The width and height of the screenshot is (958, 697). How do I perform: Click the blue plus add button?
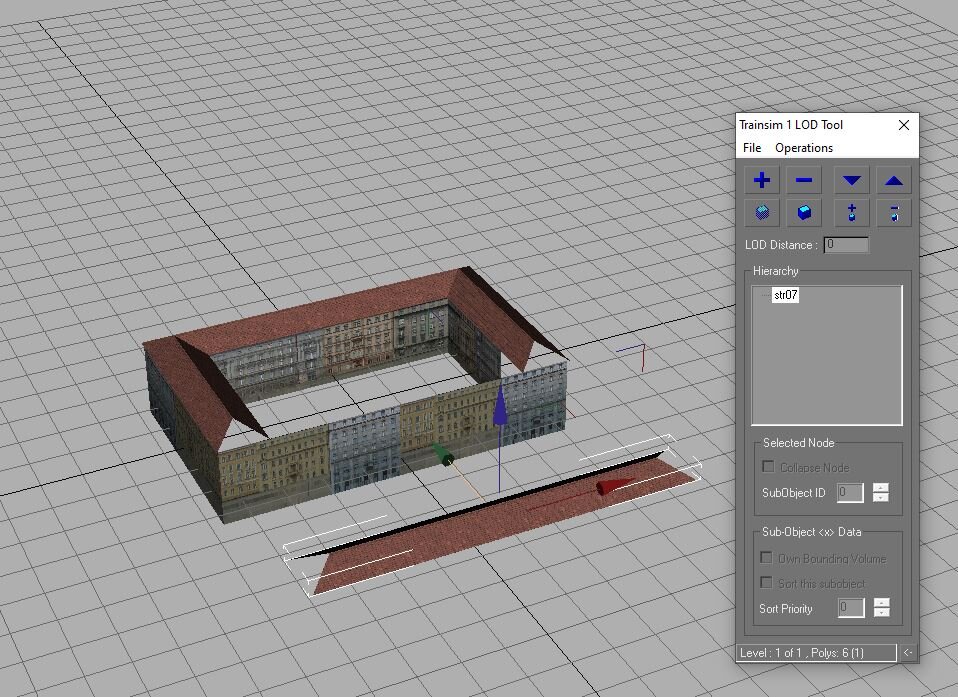click(762, 180)
